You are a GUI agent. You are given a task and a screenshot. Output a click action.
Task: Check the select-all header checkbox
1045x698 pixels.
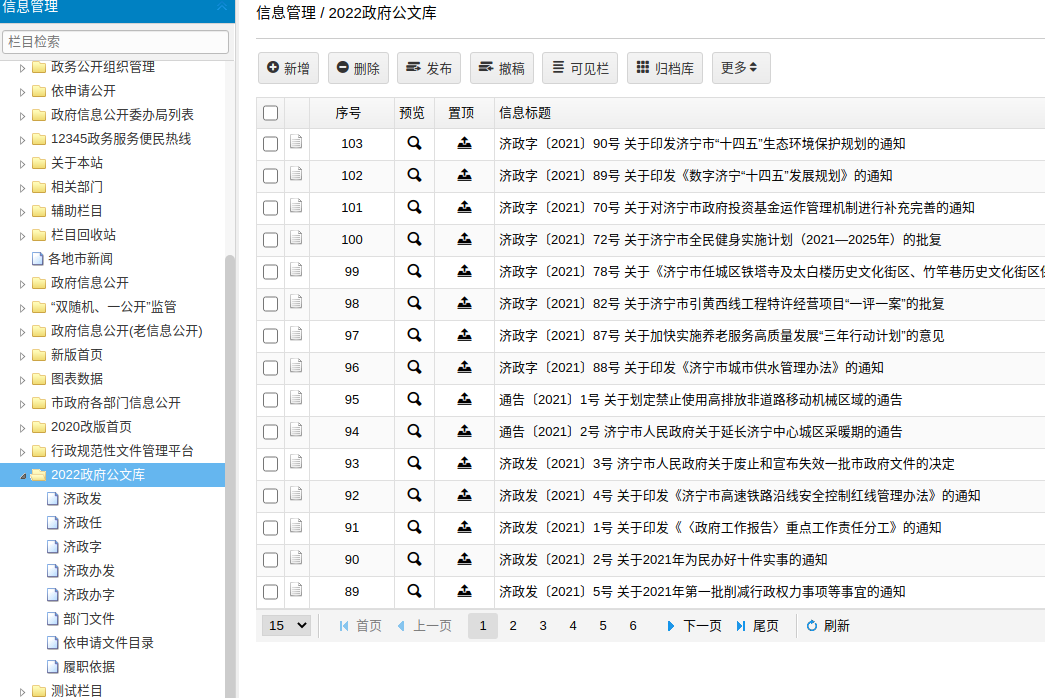271,113
